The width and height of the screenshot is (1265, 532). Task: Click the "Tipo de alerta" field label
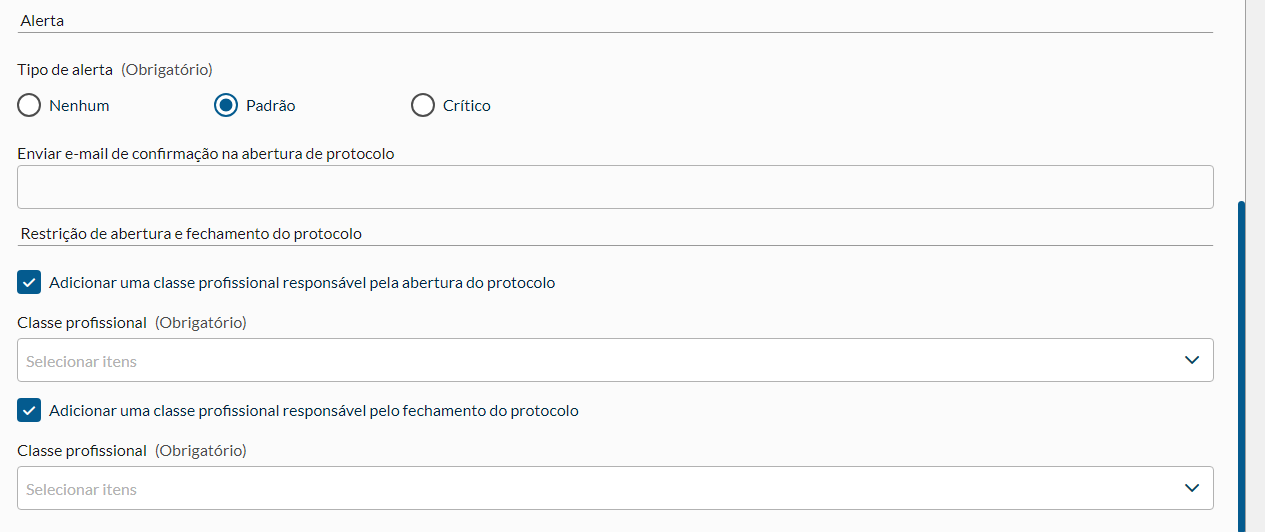tap(65, 70)
